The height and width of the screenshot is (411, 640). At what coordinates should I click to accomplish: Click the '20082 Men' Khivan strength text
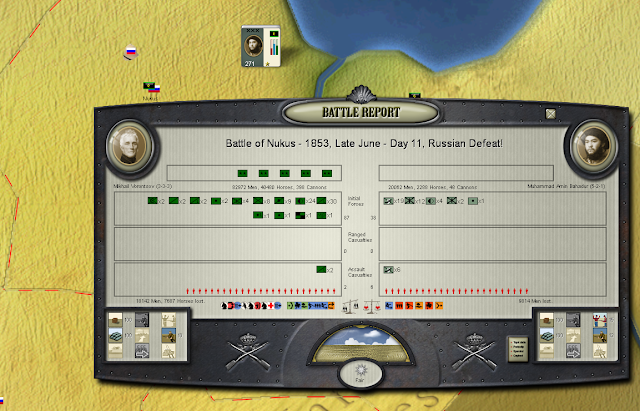tap(433, 187)
